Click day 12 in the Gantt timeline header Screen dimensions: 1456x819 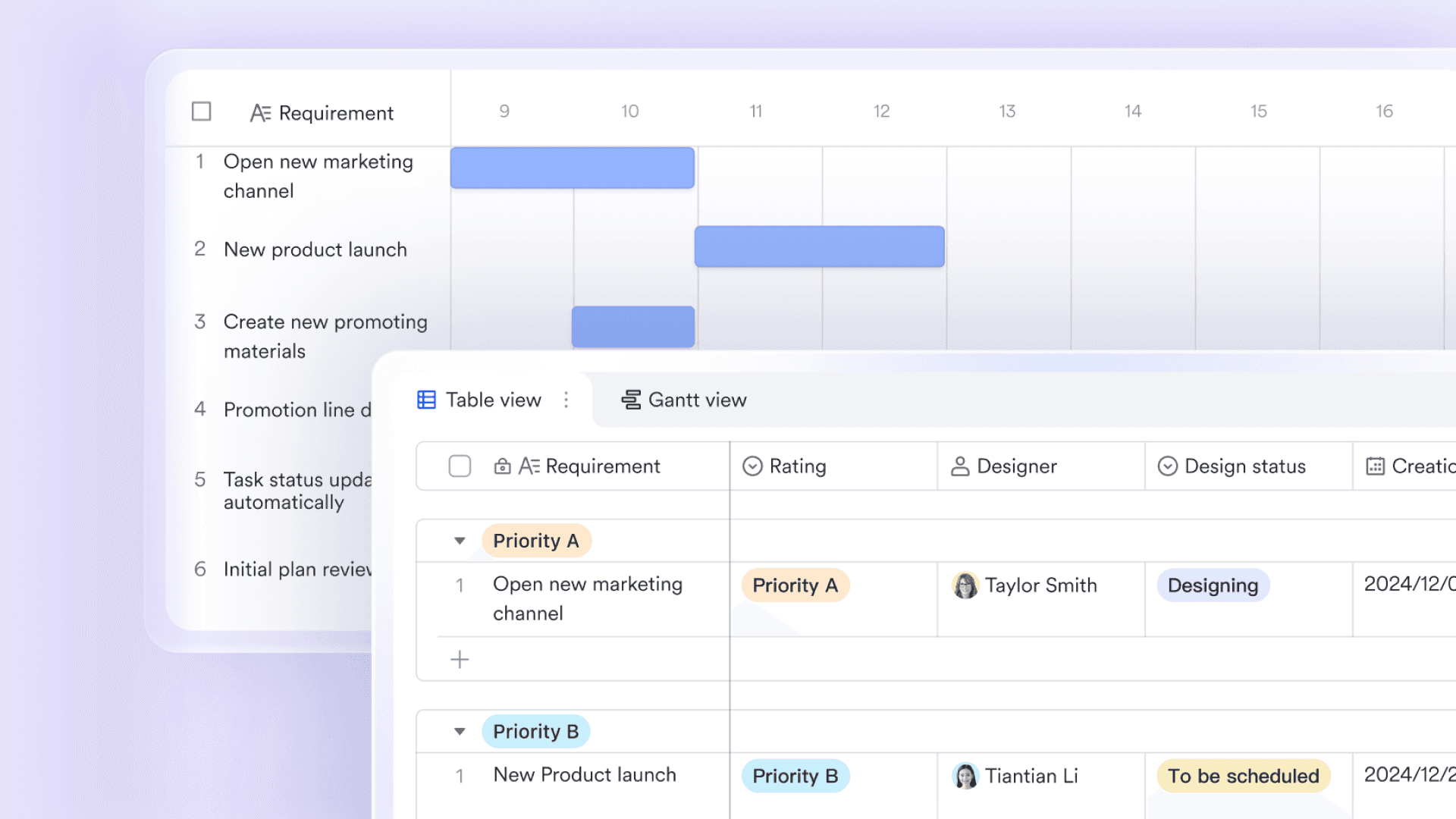[x=881, y=111]
